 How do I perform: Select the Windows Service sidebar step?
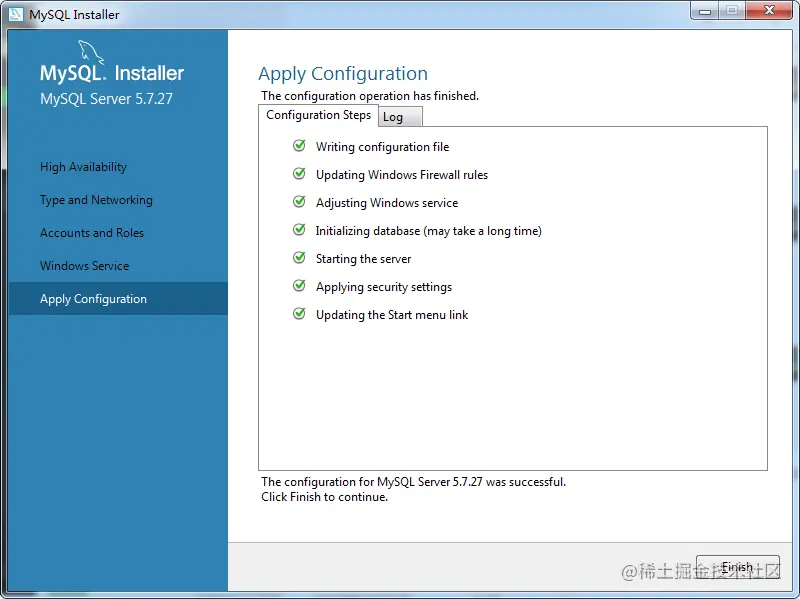tap(84, 266)
